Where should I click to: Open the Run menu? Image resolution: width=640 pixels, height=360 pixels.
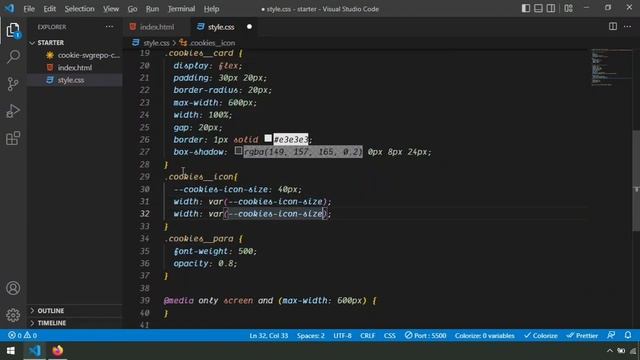click(x=152, y=9)
